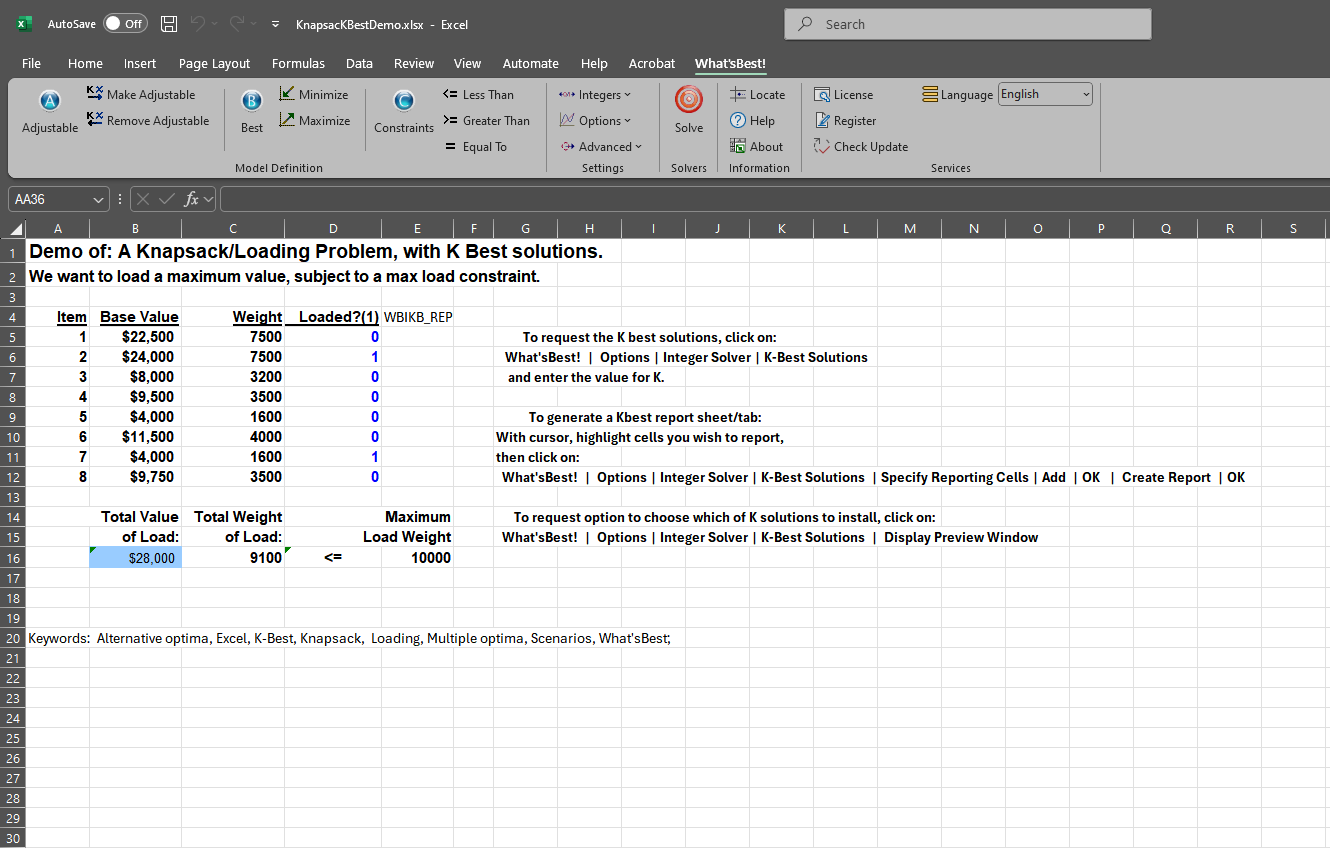The width and height of the screenshot is (1330, 848).
Task: Select row 16 header
Action: coord(13,558)
